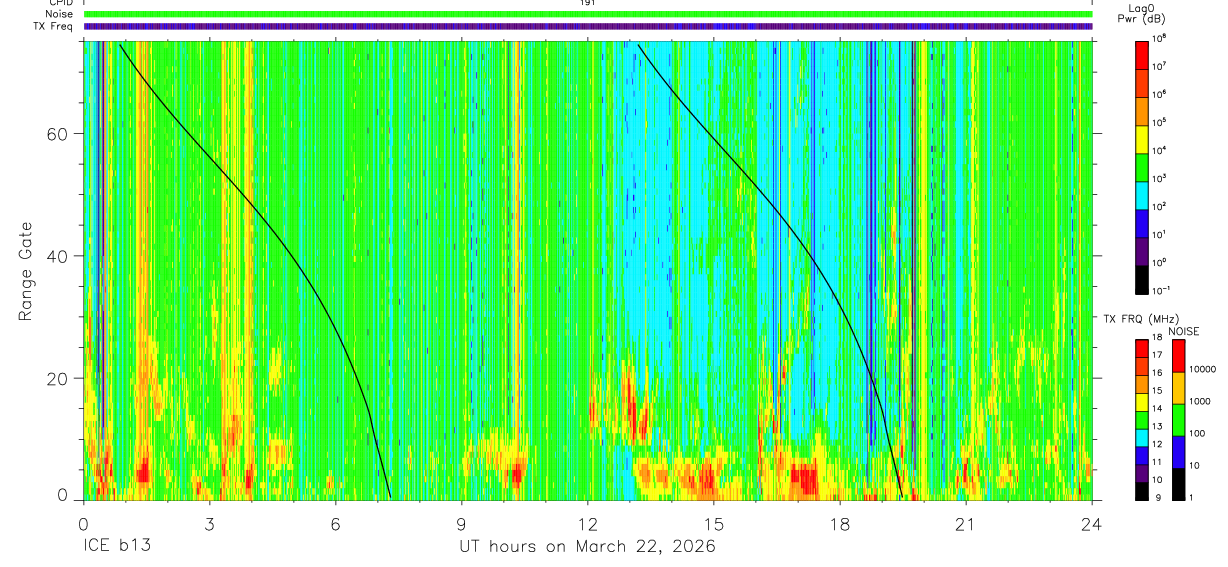This screenshot has height=567, width=1228.
Task: Click the 'Lag0 Pwr (dB)' colorbar title
Action: [1142, 14]
